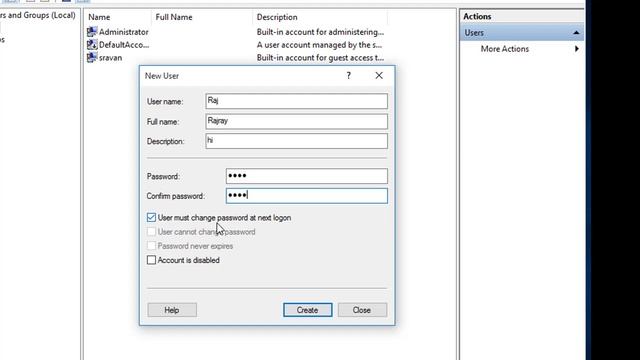Click the Description field containing hi
640x360 pixels.
point(297,141)
